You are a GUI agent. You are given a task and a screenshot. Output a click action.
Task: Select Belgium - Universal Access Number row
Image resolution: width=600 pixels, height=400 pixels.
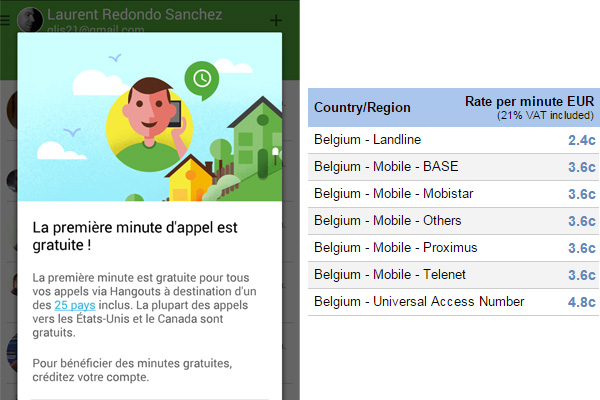tap(453, 302)
